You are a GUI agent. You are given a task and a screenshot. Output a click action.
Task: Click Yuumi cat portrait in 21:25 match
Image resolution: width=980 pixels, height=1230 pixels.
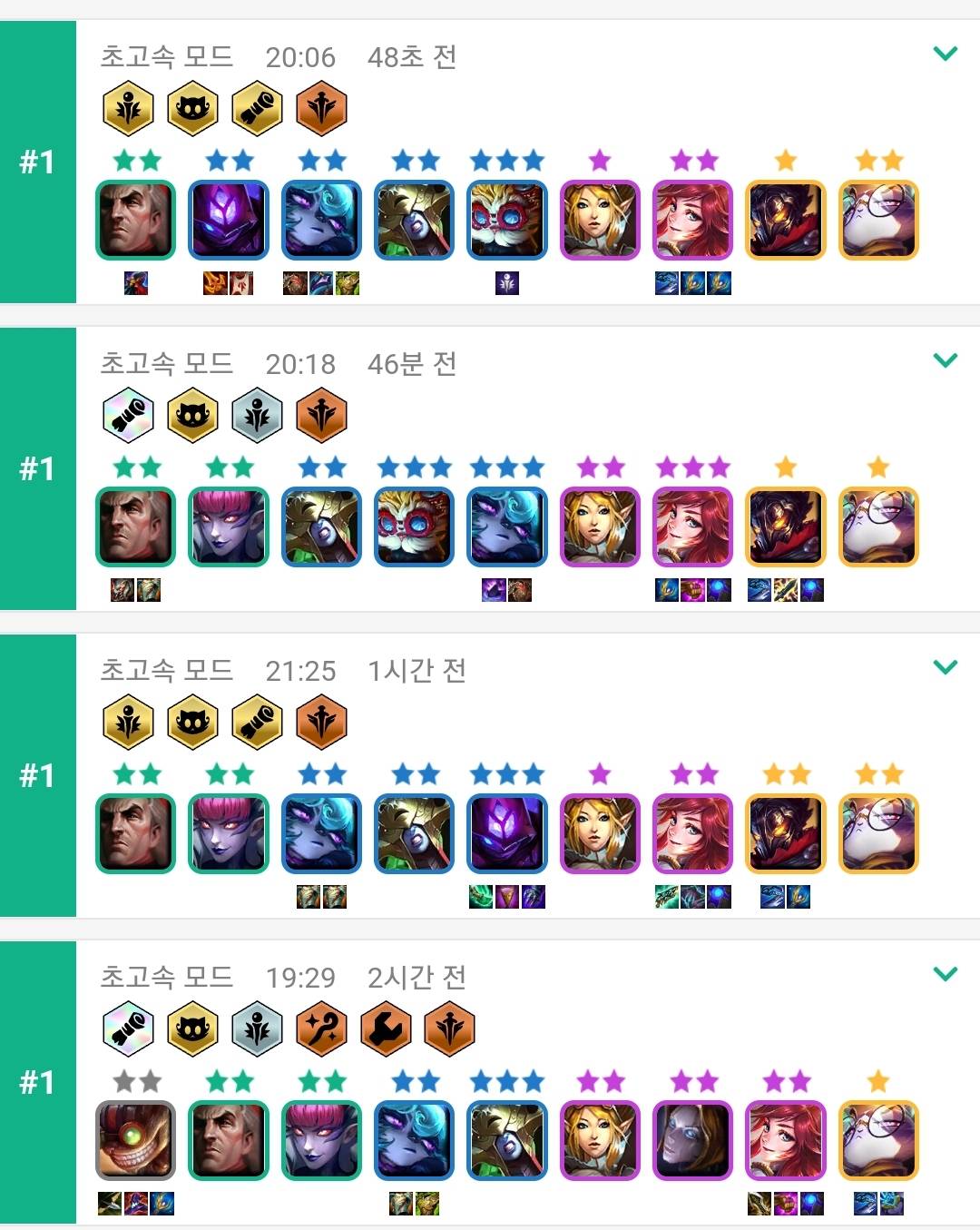point(878,834)
